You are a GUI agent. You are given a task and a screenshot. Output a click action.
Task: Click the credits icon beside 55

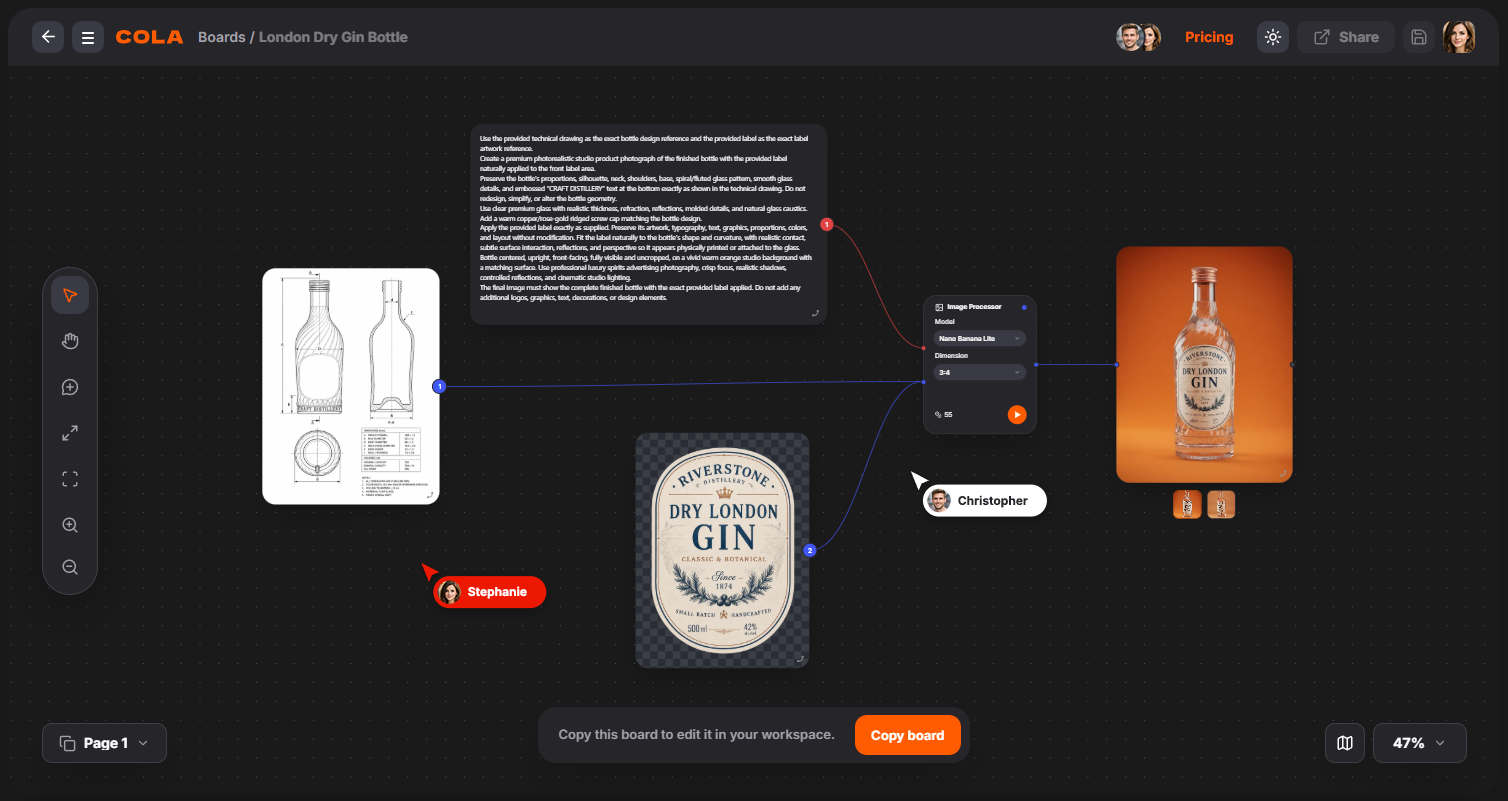coord(938,414)
